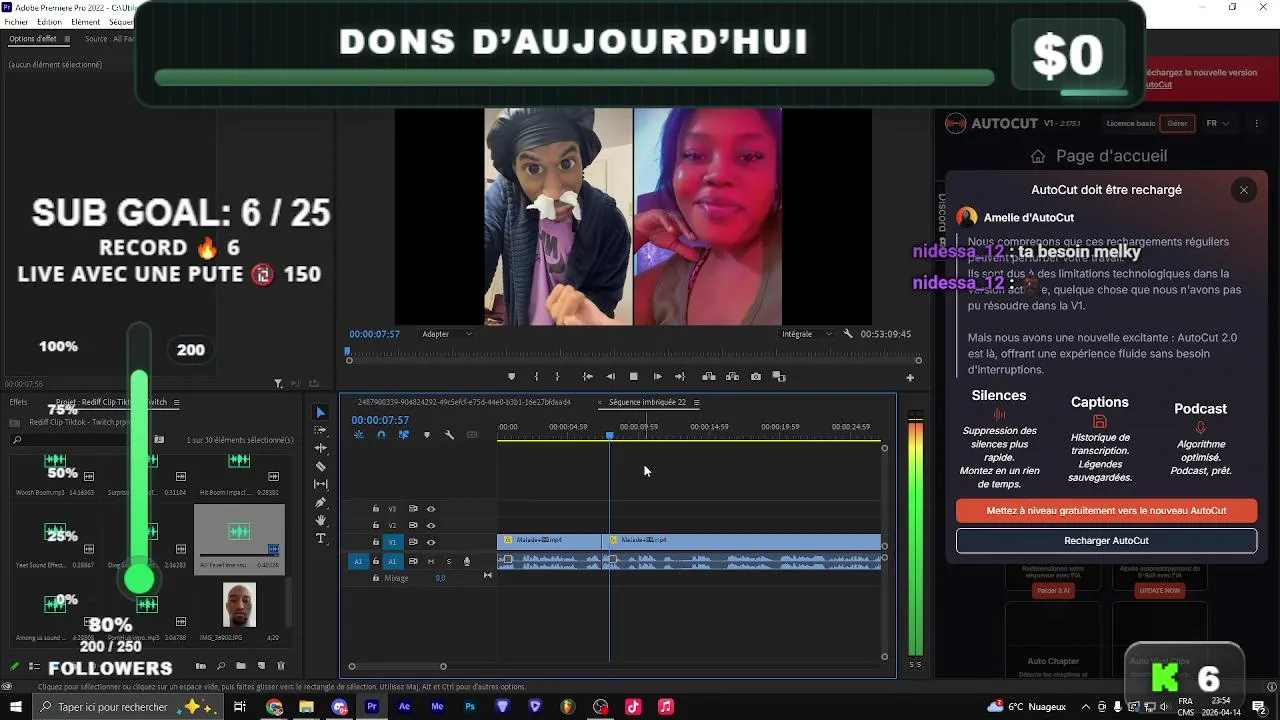
Task: Toggle the V3 track lock
Action: pos(376,509)
